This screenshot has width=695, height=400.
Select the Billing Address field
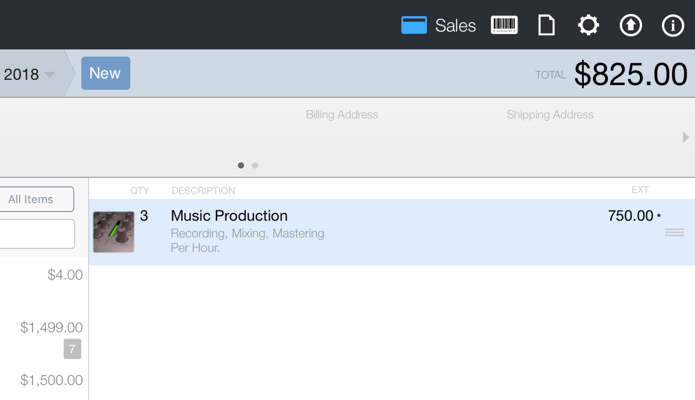(x=341, y=115)
